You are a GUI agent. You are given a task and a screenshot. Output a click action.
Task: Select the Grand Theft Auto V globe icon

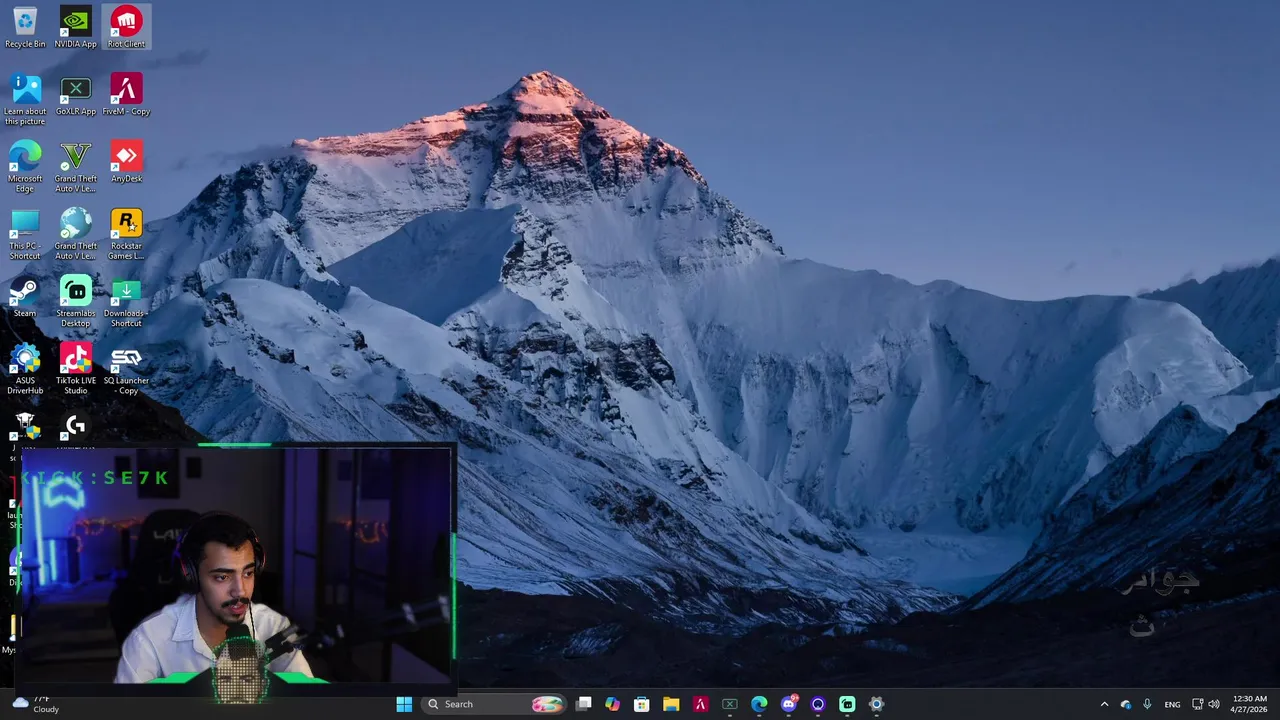click(76, 234)
